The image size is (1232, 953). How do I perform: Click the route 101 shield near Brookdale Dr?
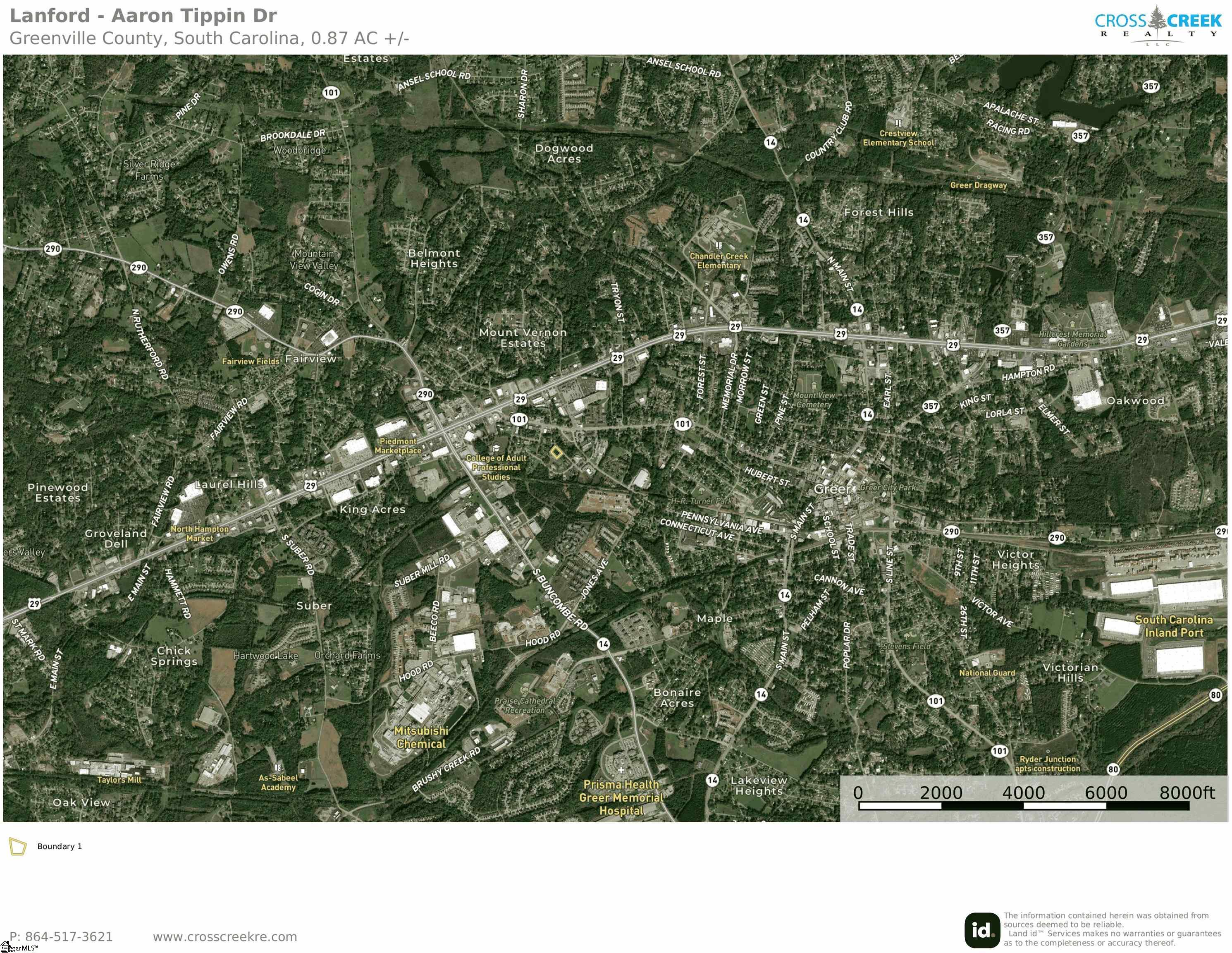coord(331,93)
